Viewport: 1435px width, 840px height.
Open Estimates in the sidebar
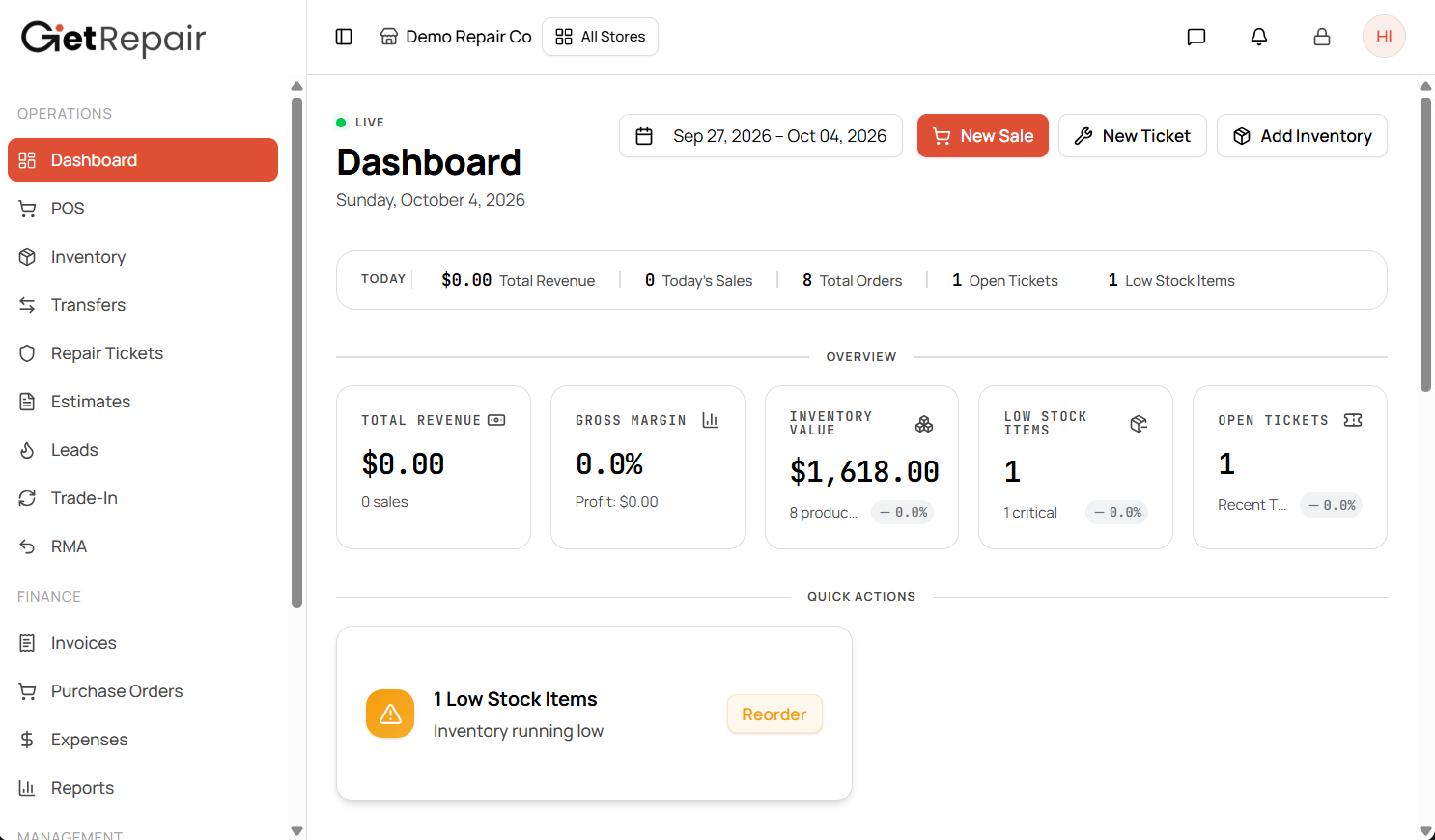[x=143, y=402]
